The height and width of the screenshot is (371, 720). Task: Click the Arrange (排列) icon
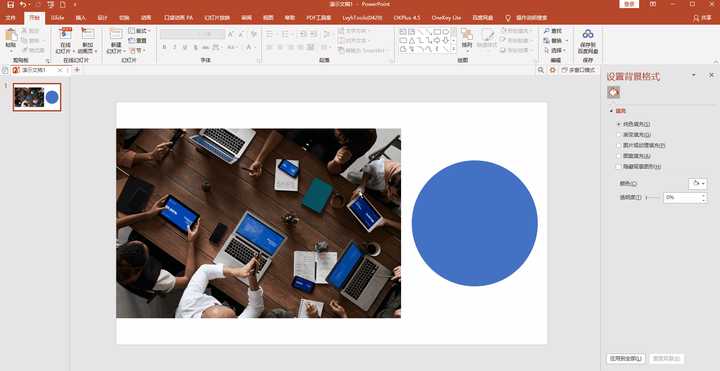467,35
